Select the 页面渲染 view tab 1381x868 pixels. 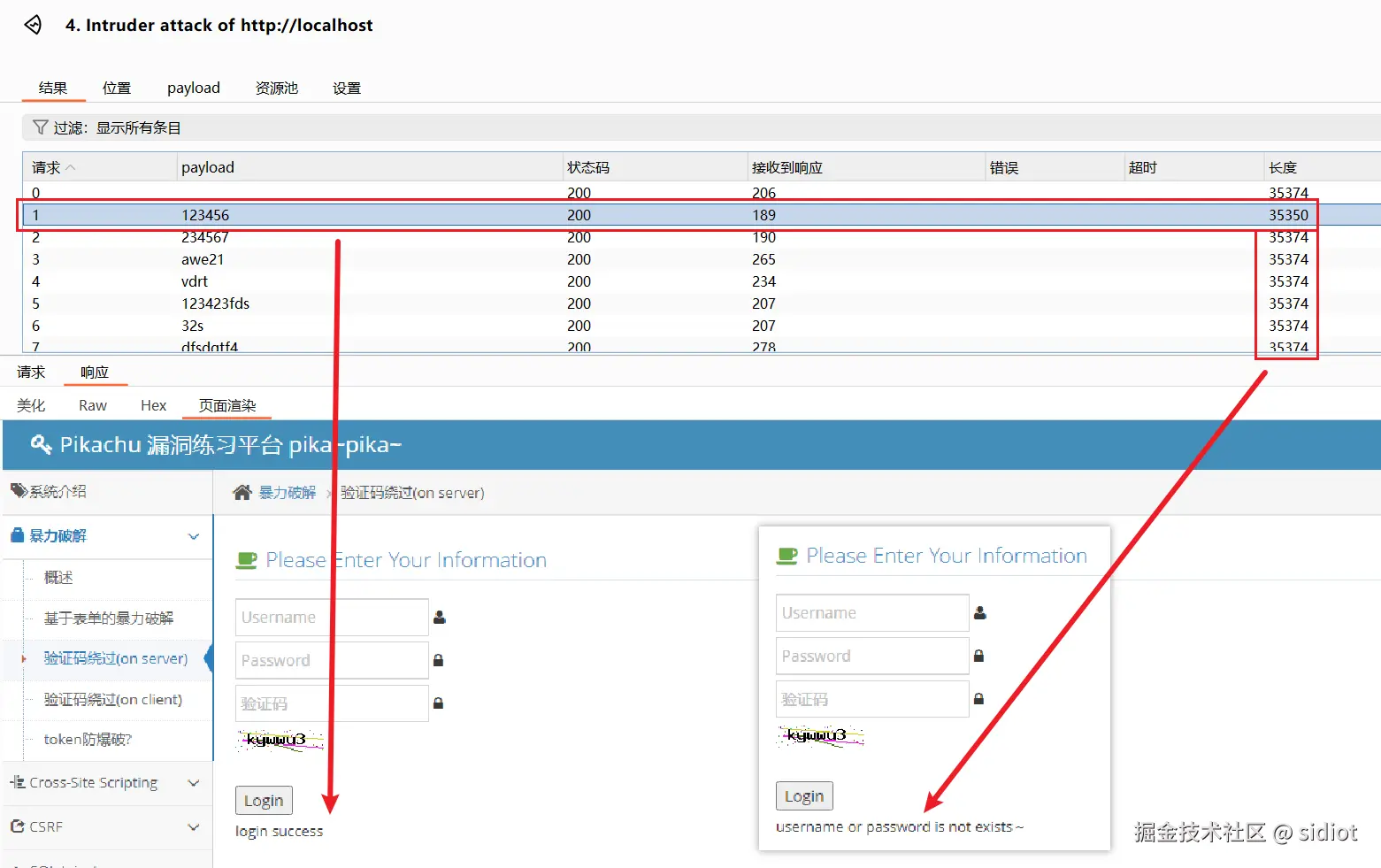227,405
